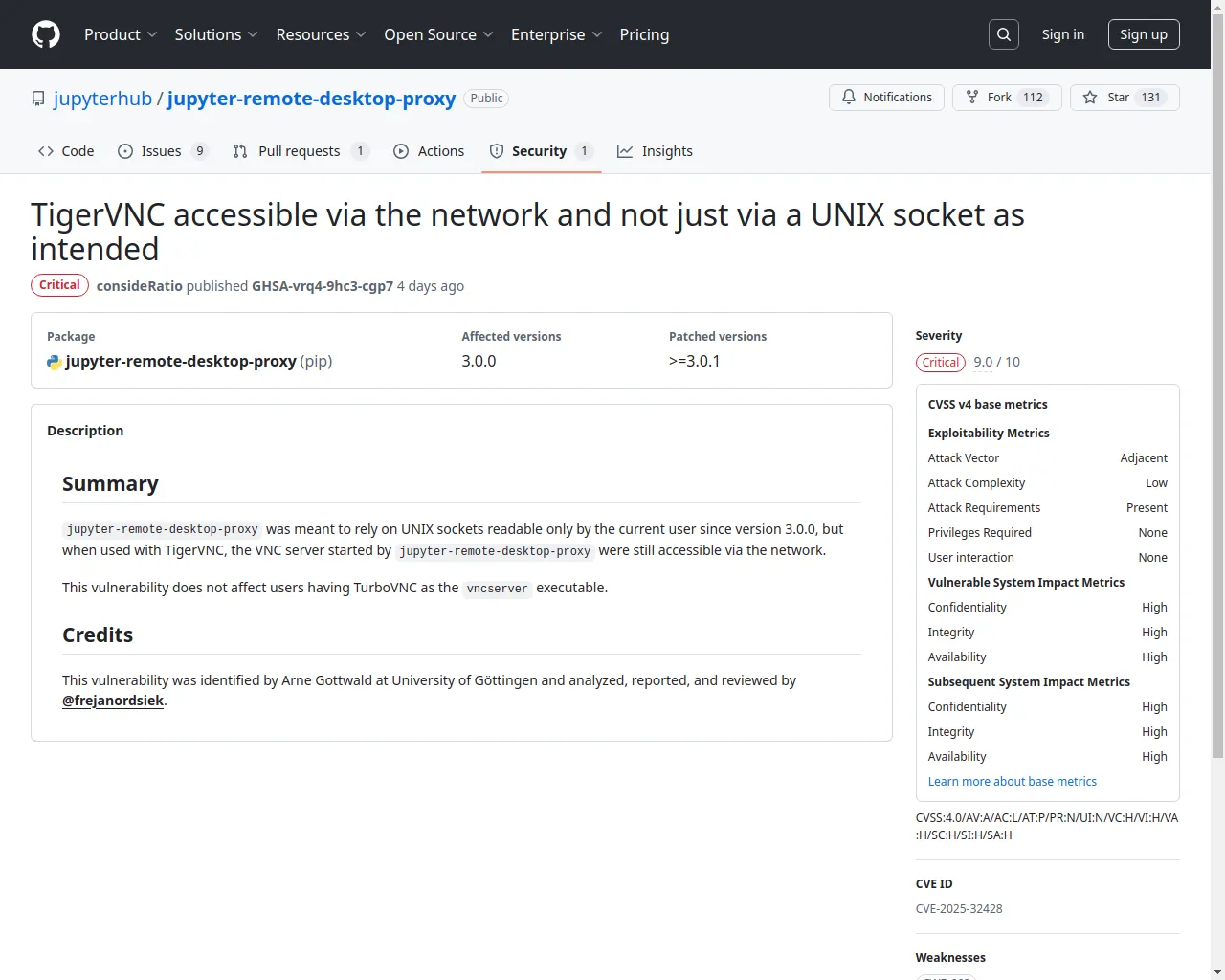Click the affected version 3.0.0

[479, 362]
